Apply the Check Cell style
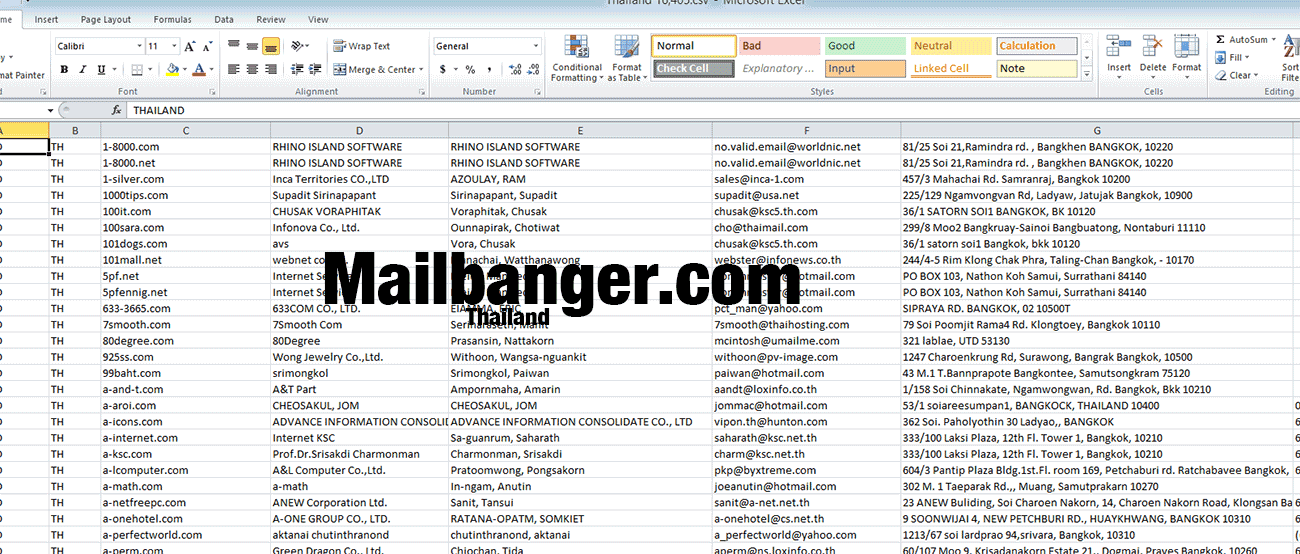Screen dimensions: 1300x554 pos(693,69)
